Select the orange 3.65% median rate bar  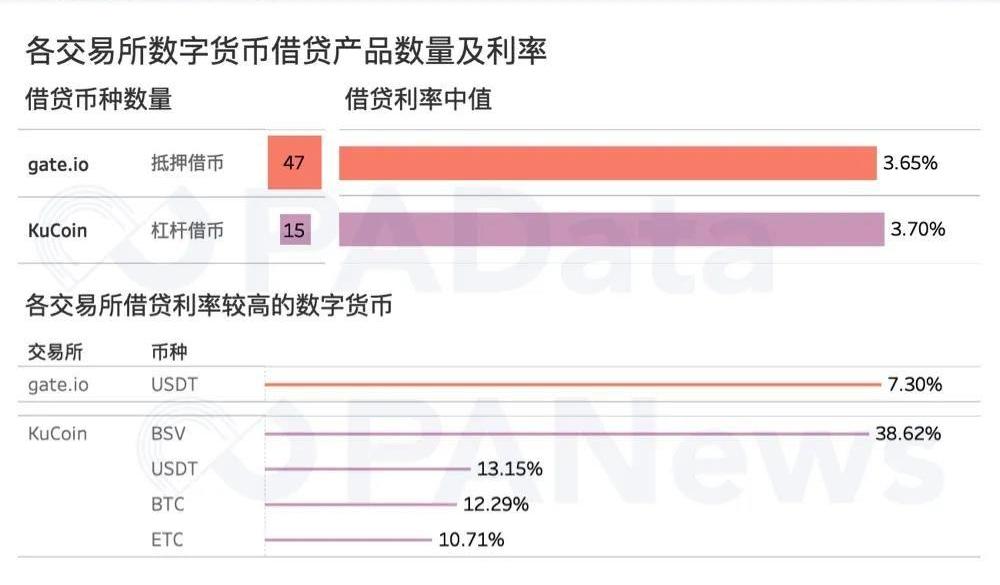pos(607,163)
